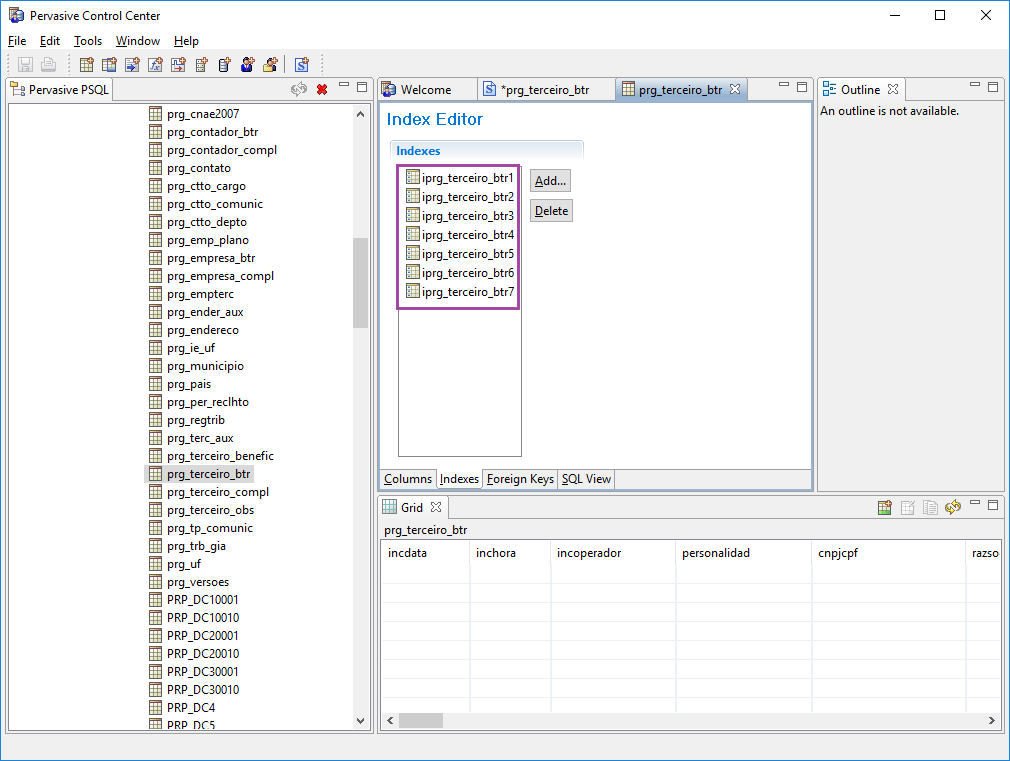Refresh the Grid using yellow arrows icon
The image size is (1010, 761).
[x=953, y=508]
